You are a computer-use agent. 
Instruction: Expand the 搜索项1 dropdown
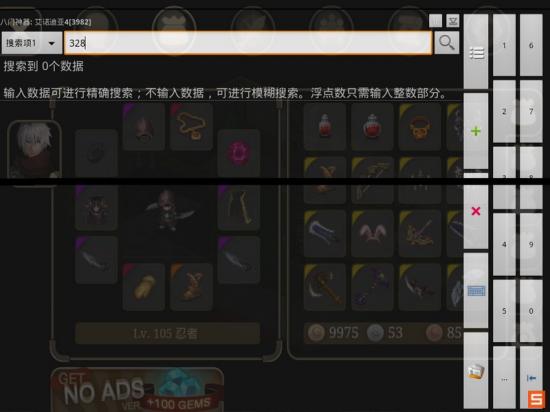click(x=32, y=43)
